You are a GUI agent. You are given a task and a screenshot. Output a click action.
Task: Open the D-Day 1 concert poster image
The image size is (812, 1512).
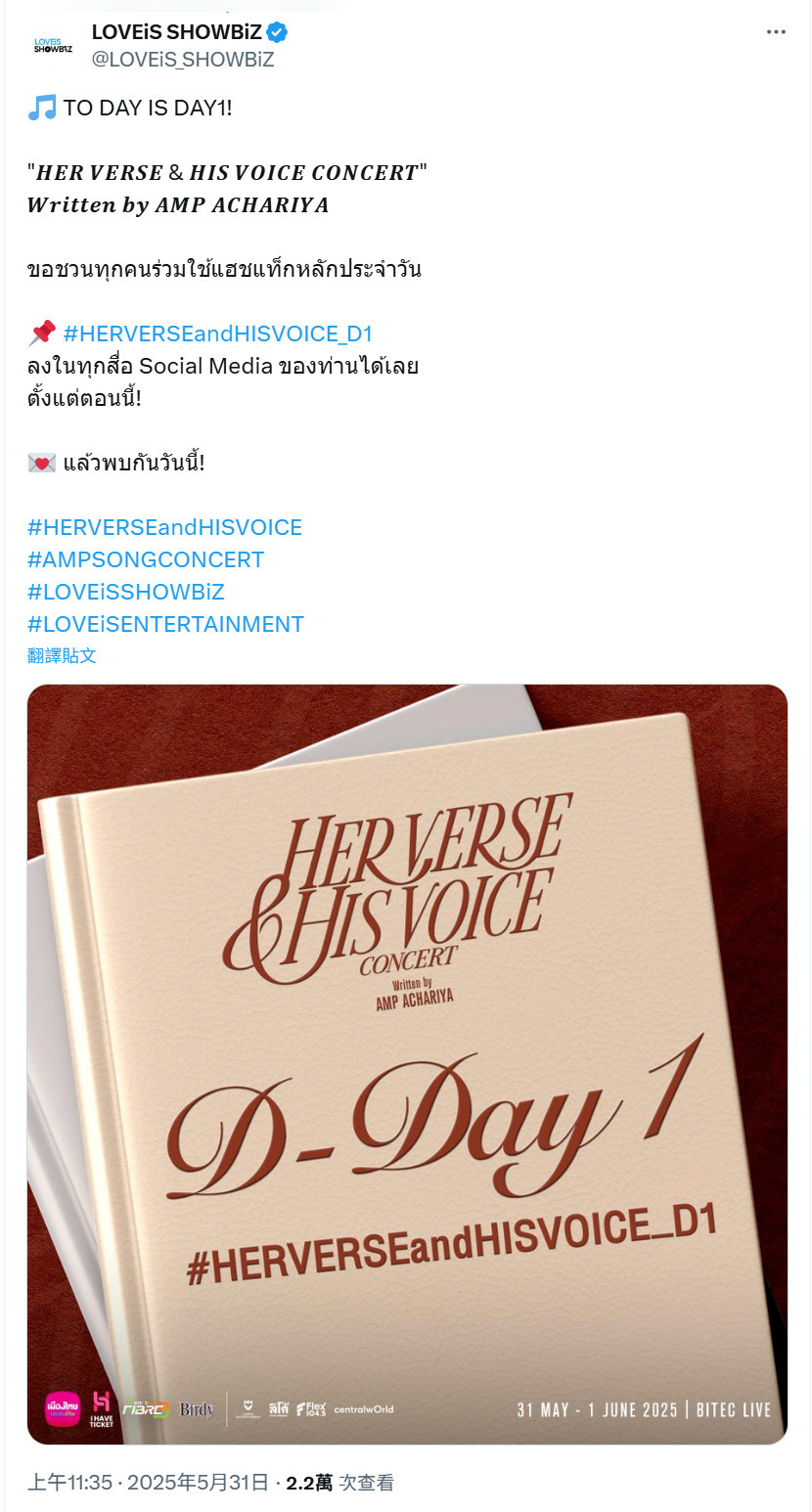coord(407,1064)
